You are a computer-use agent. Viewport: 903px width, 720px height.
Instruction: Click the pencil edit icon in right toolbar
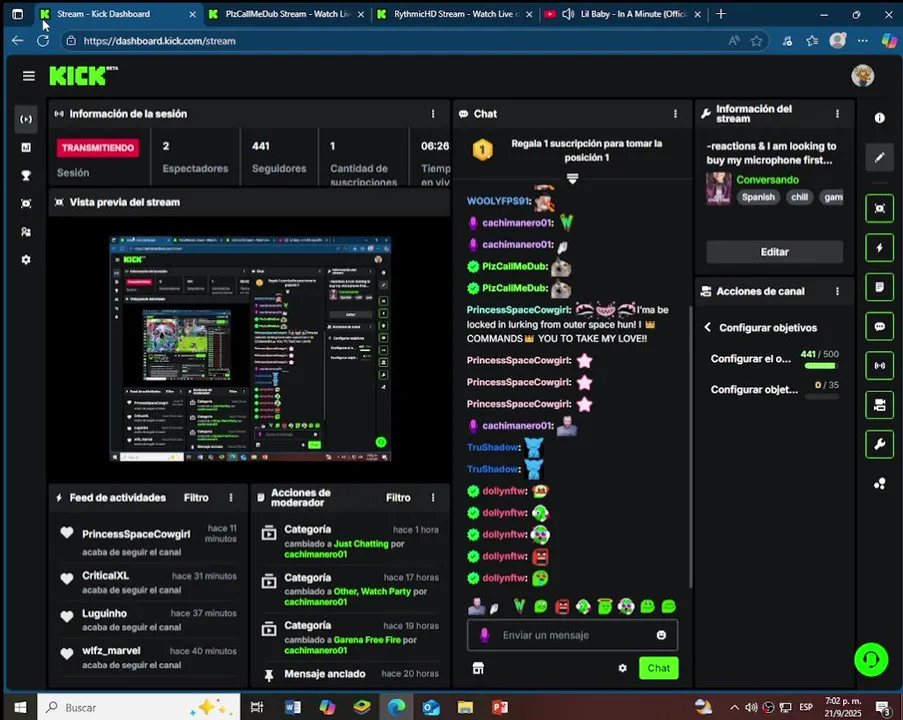[x=879, y=157]
